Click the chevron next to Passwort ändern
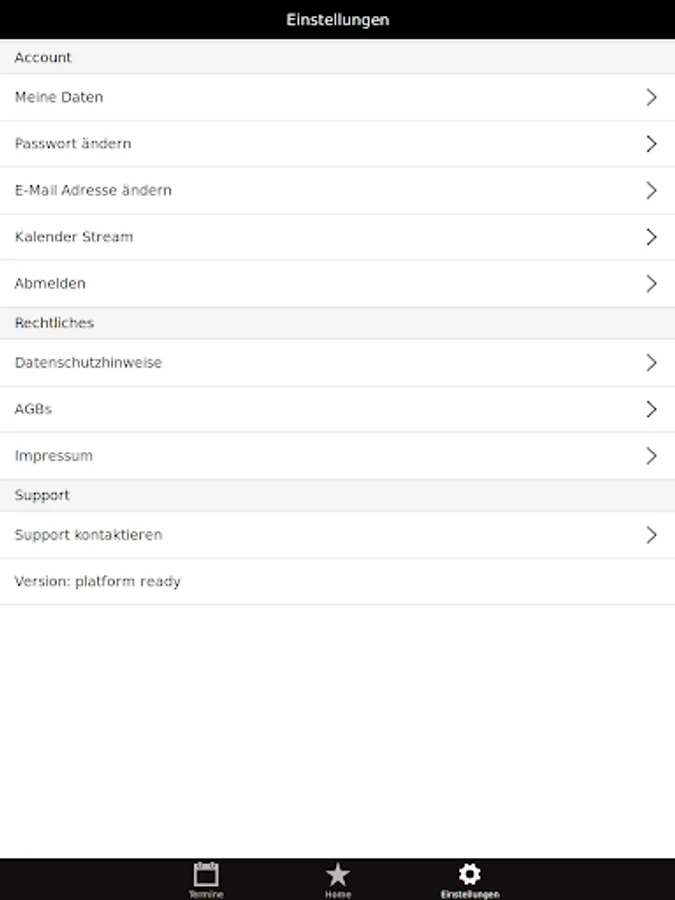675x900 pixels. pos(651,144)
